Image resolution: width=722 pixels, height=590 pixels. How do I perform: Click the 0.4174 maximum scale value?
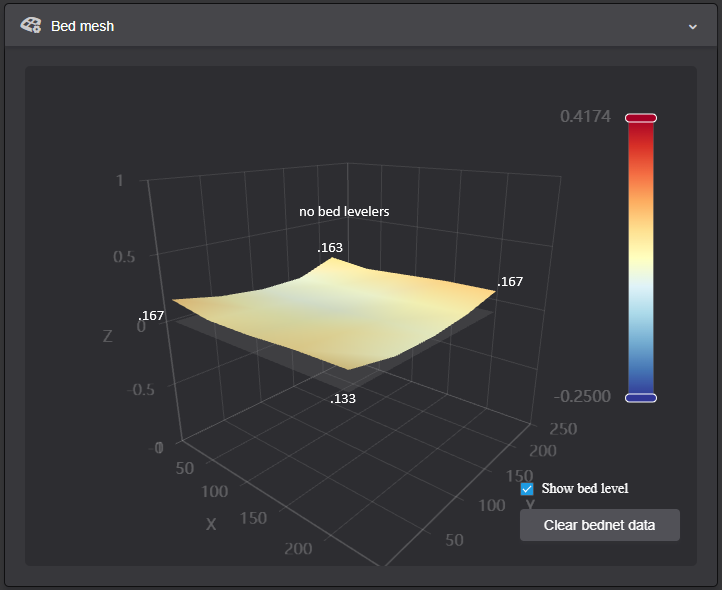pos(585,117)
